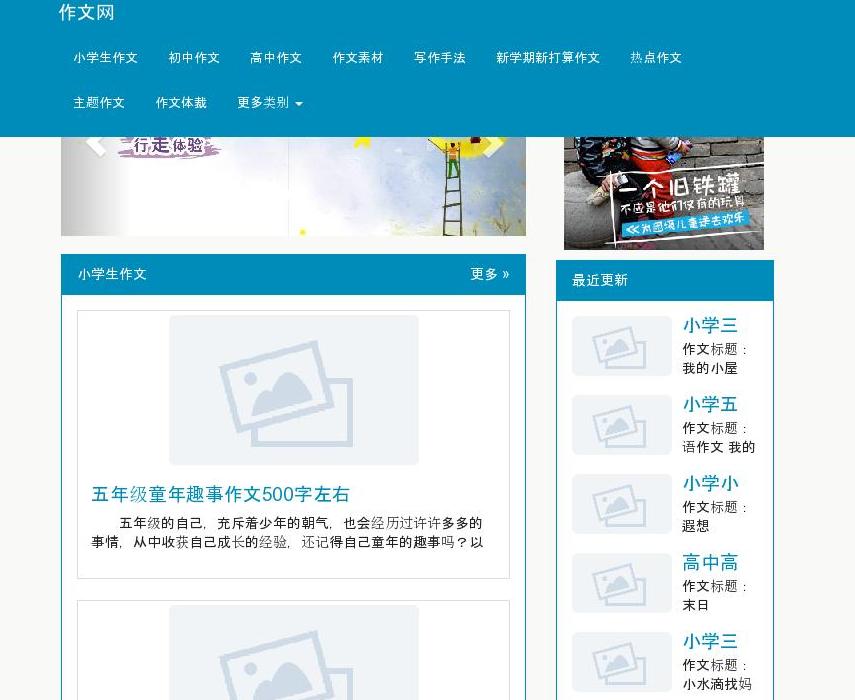
Task: Click the text 语作文 我的
Action: click(719, 448)
